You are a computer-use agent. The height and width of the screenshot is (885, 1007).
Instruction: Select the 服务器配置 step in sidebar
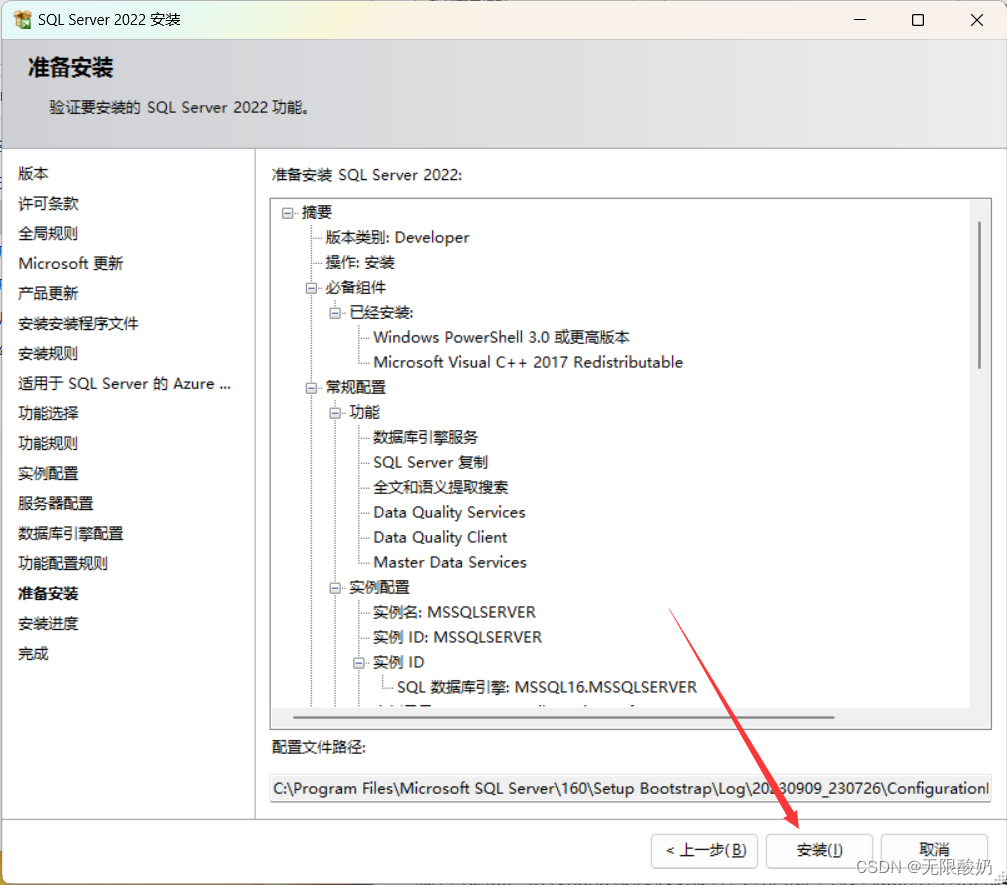coord(56,503)
